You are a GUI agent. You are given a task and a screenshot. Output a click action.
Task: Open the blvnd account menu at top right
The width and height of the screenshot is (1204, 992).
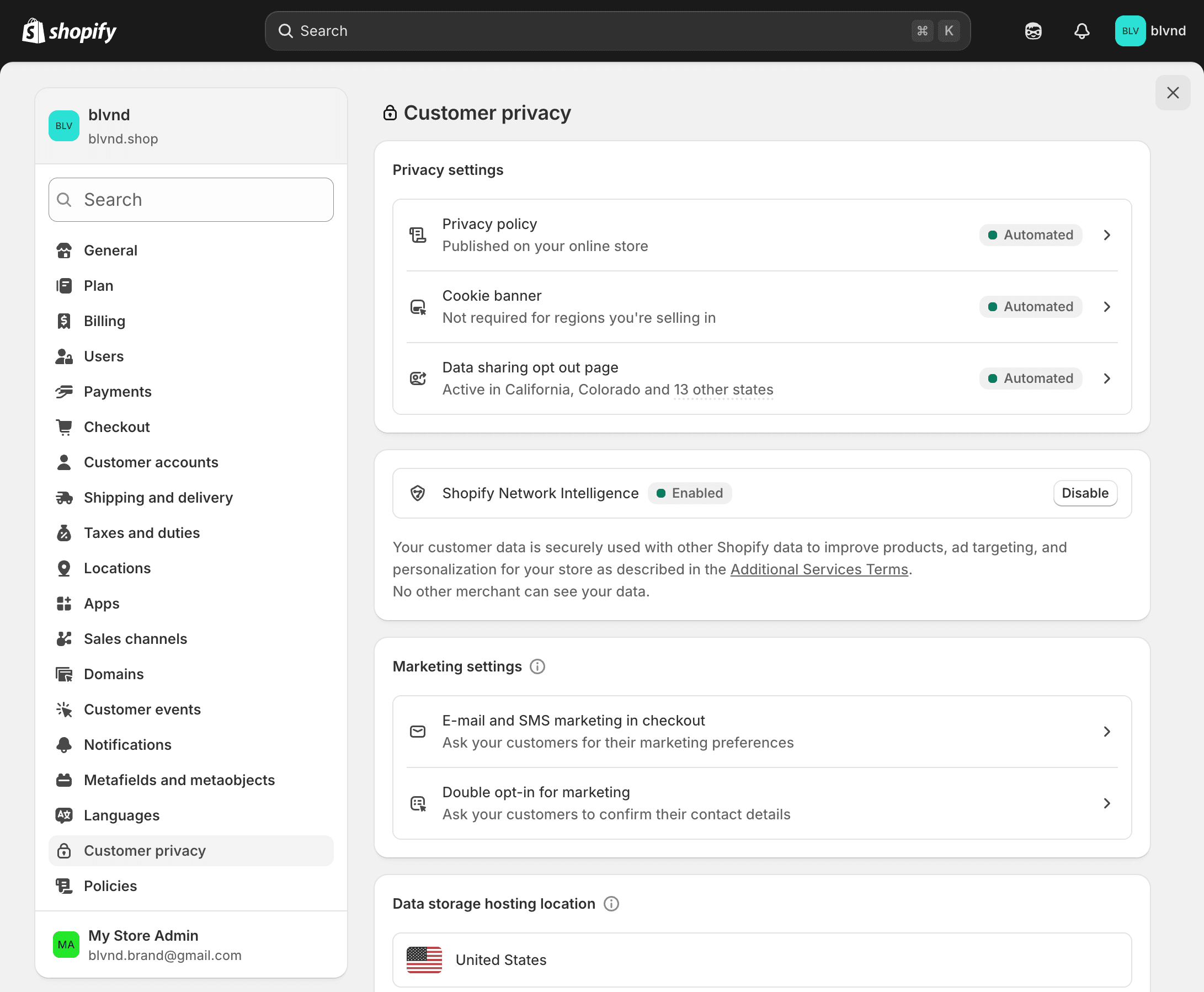[1150, 31]
